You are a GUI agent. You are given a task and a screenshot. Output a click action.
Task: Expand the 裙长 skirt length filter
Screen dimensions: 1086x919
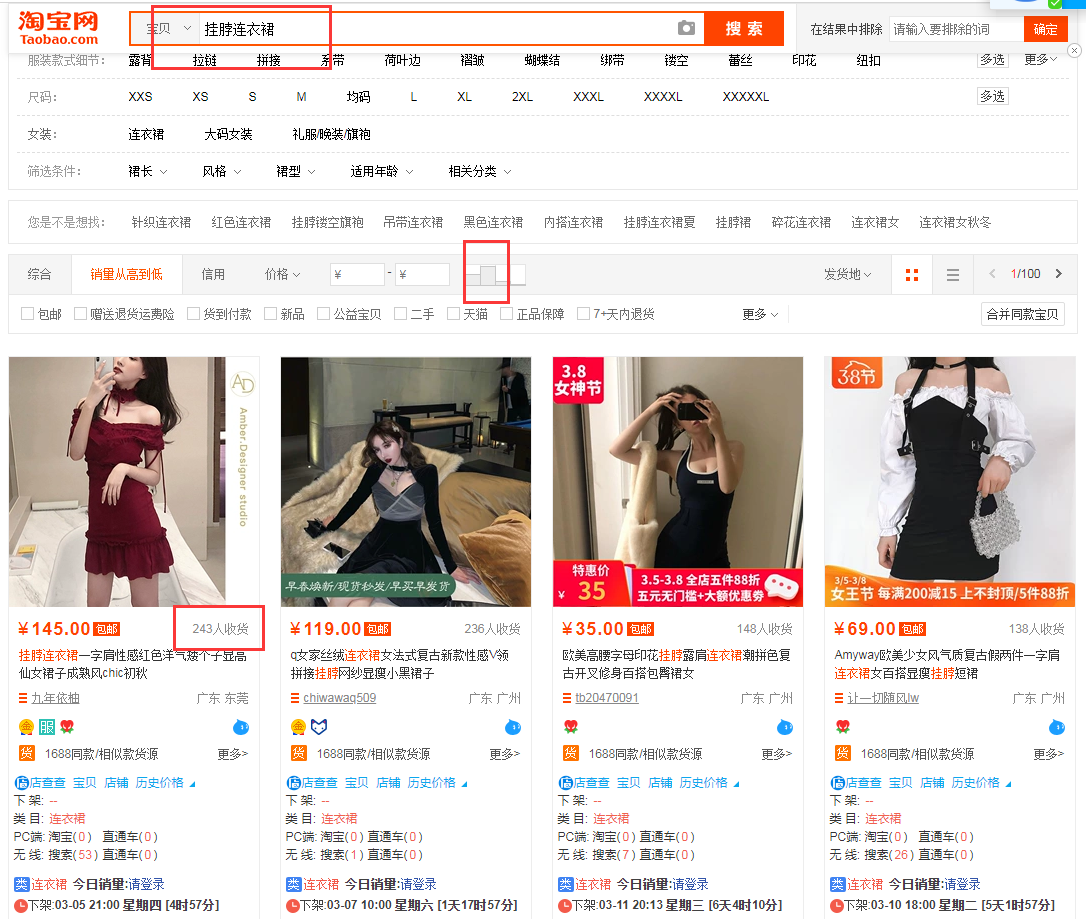tap(148, 172)
